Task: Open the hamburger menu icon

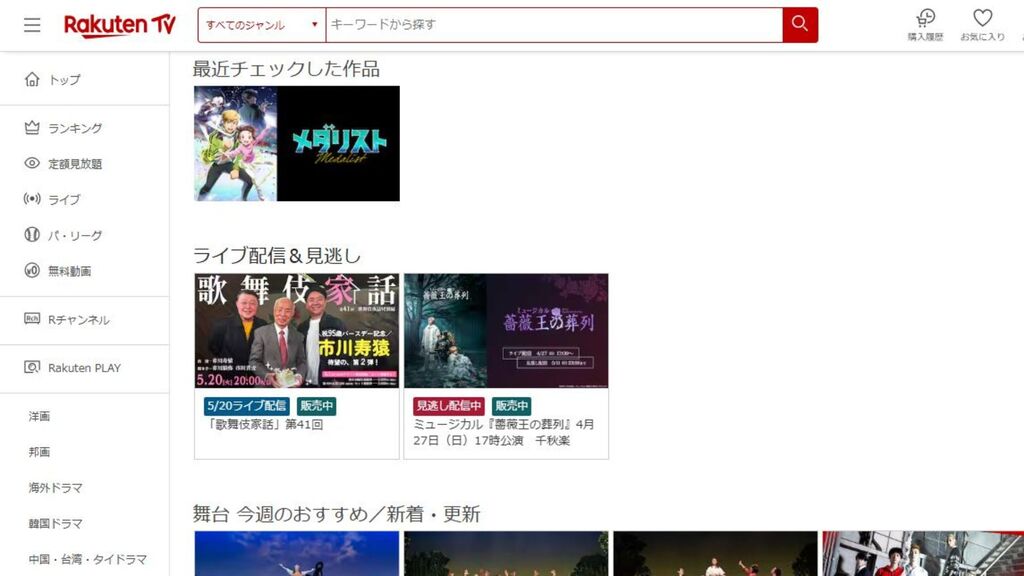Action: [x=32, y=25]
